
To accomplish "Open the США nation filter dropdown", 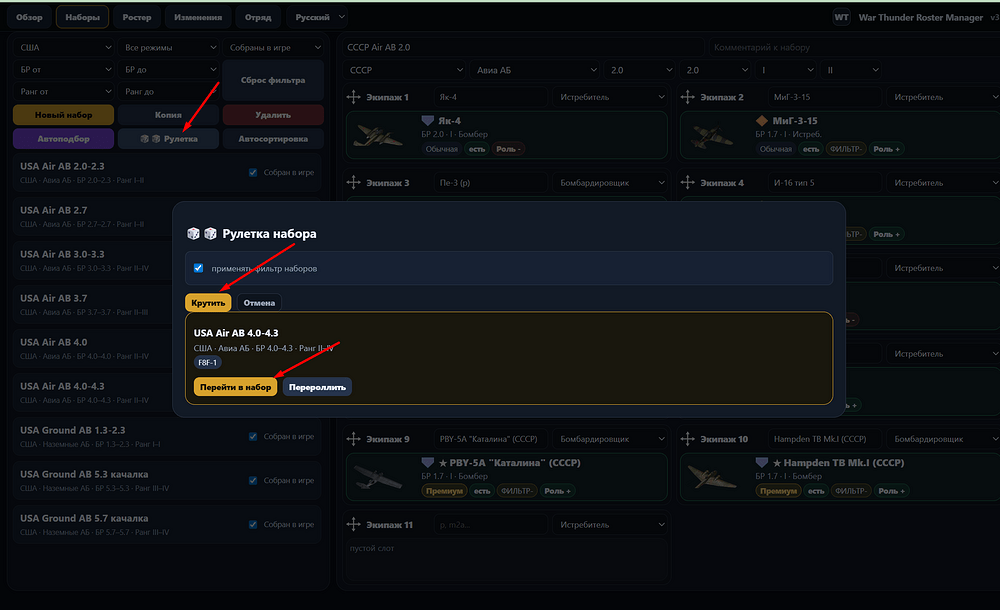I will click(x=63, y=47).
